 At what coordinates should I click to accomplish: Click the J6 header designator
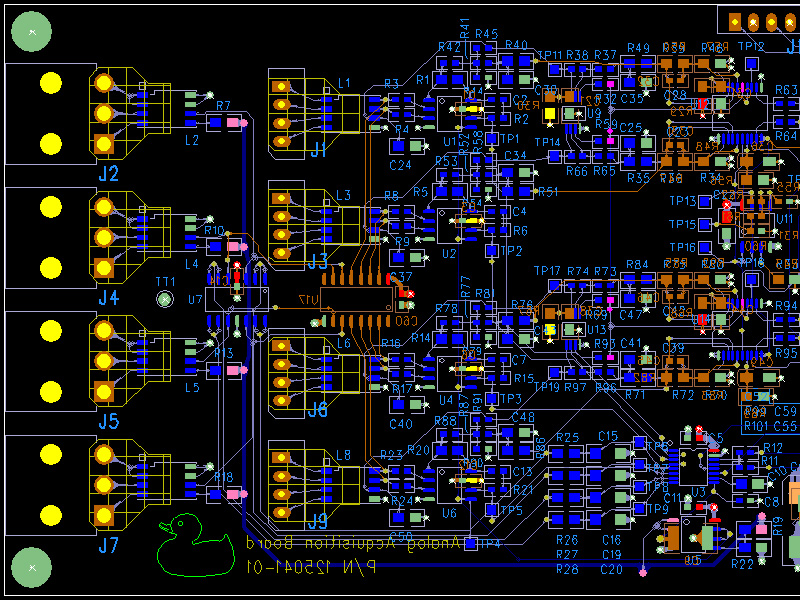tap(317, 409)
